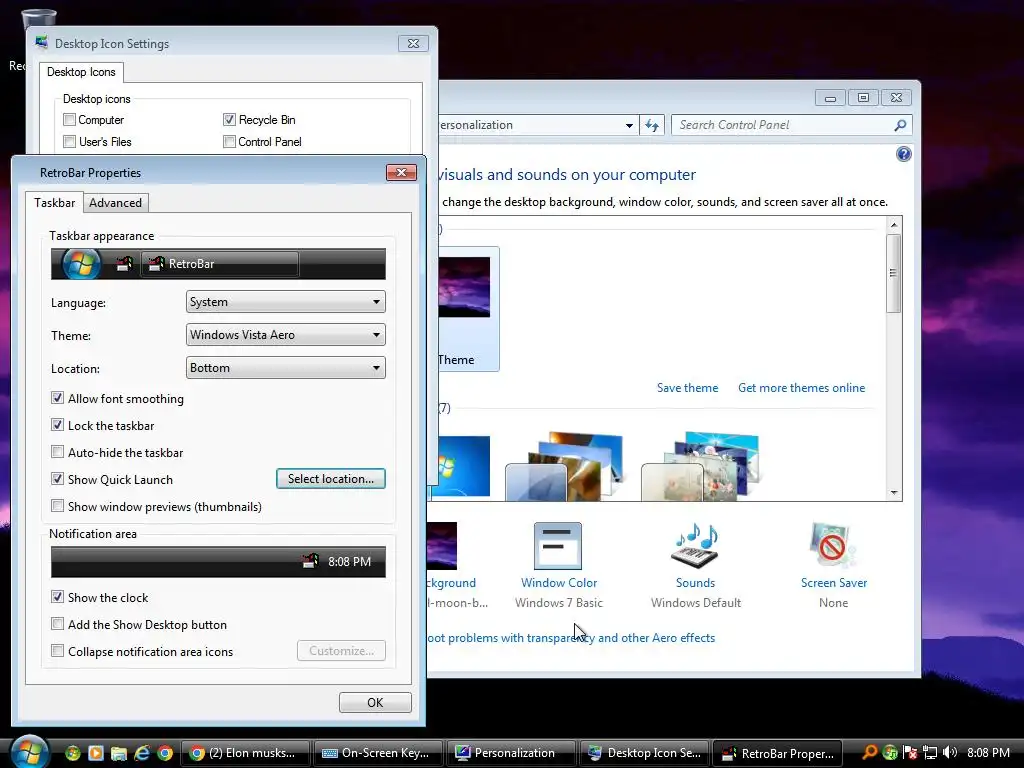1024x768 pixels.
Task: Open the Theme dropdown showing Windows Vista Aero
Action: click(x=285, y=334)
